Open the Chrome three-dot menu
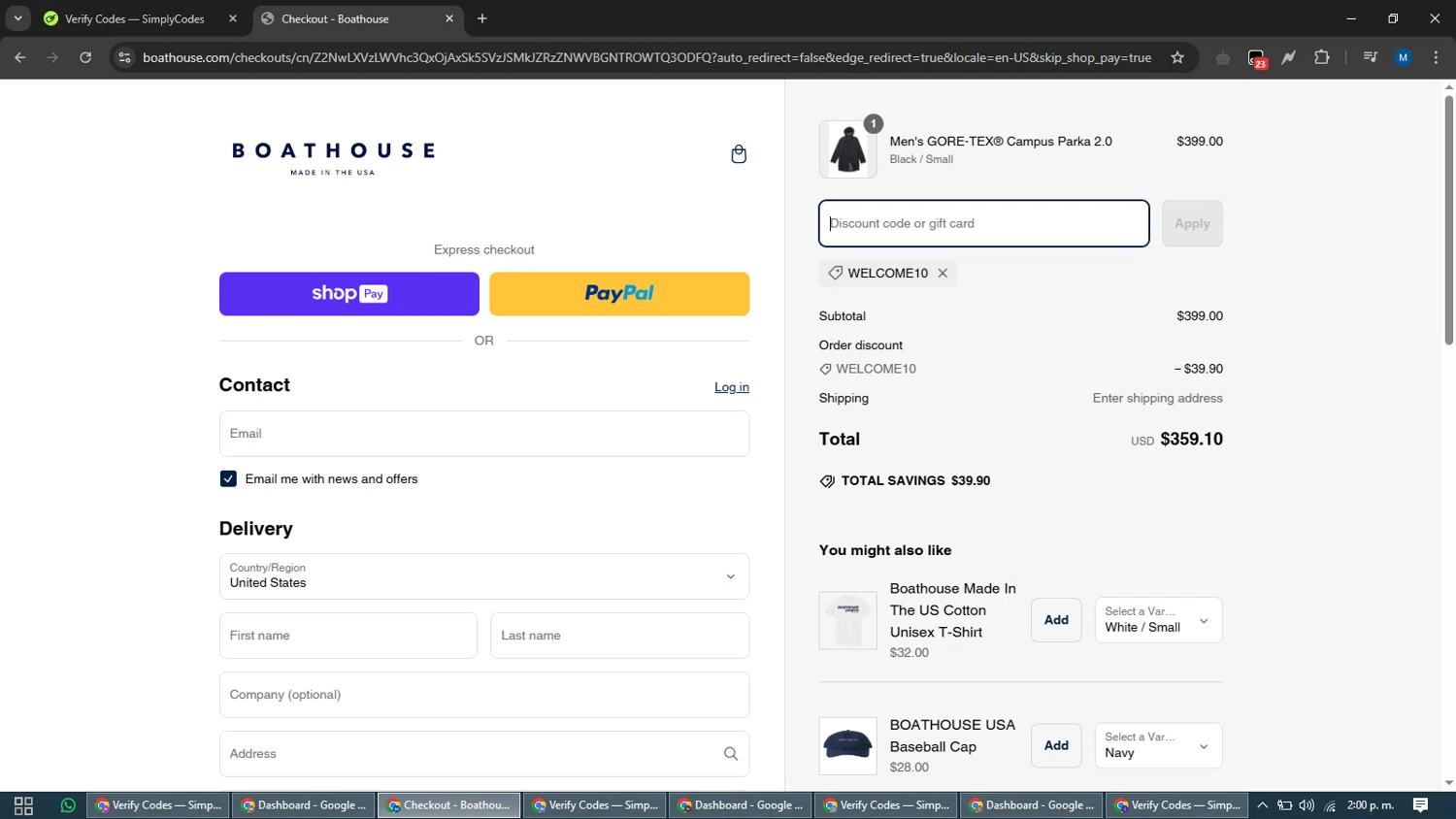 click(x=1436, y=57)
